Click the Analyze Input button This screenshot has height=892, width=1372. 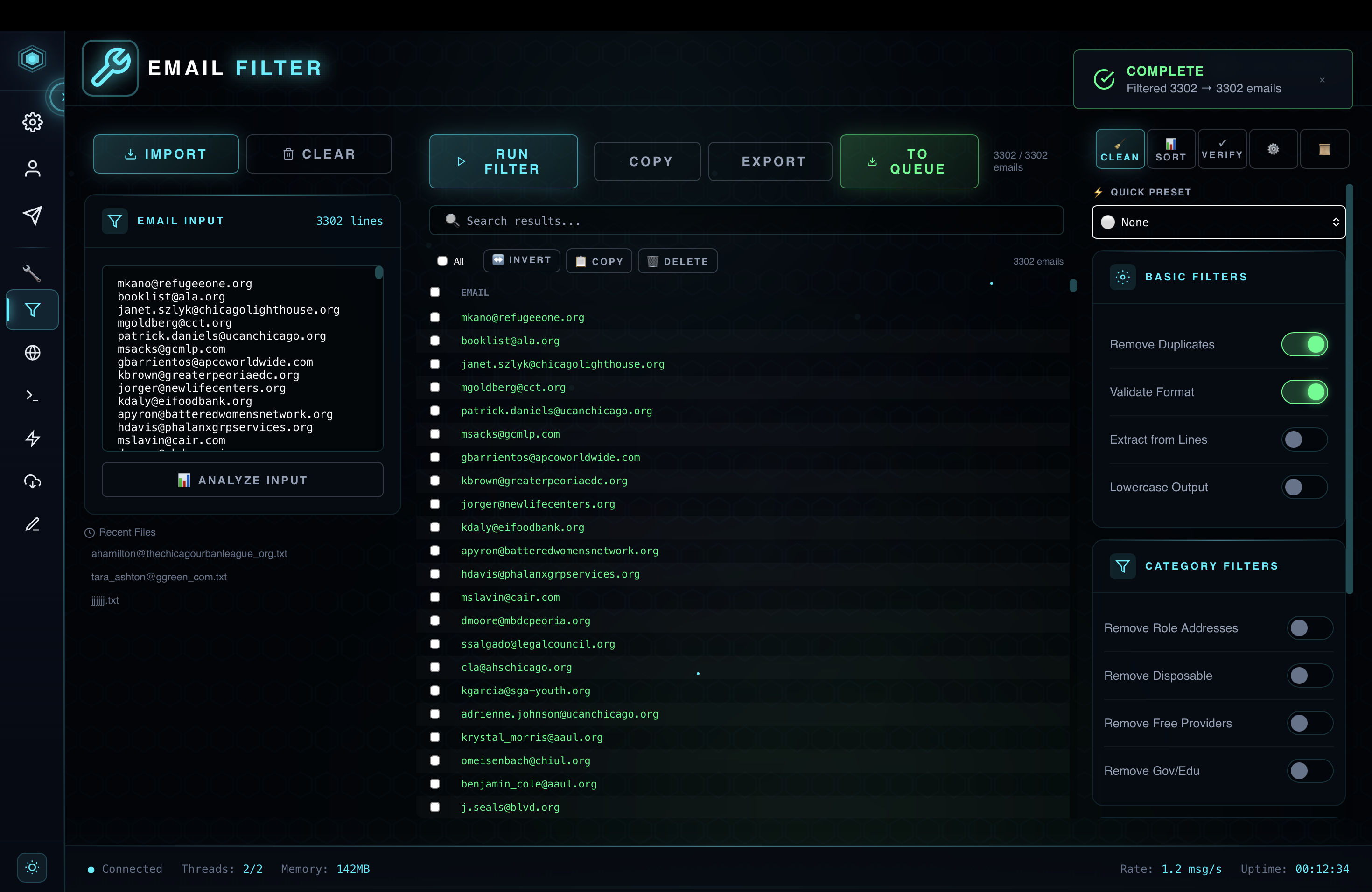tap(242, 480)
